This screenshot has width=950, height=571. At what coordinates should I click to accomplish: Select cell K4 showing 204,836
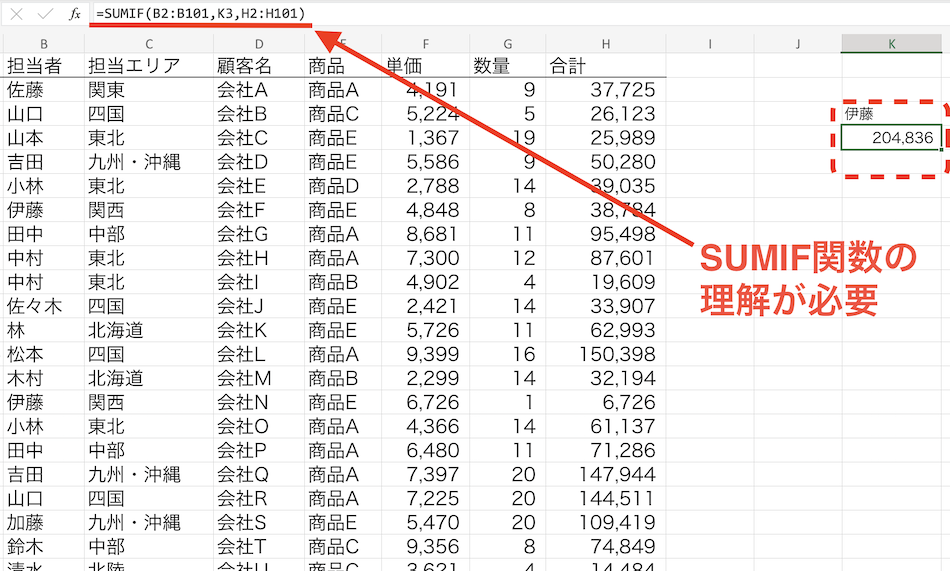[892, 138]
